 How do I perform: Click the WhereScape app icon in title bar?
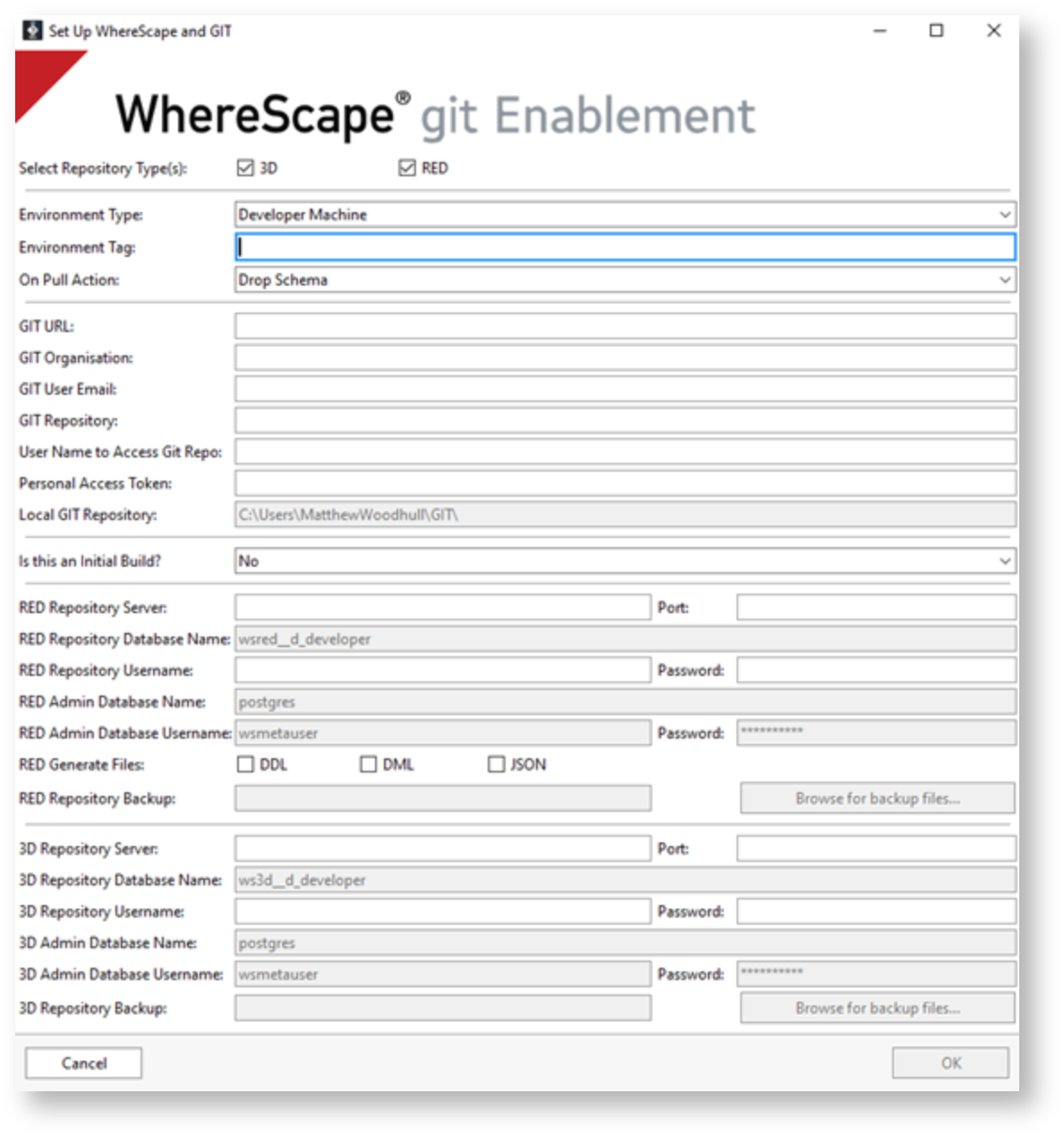pyautogui.click(x=32, y=30)
